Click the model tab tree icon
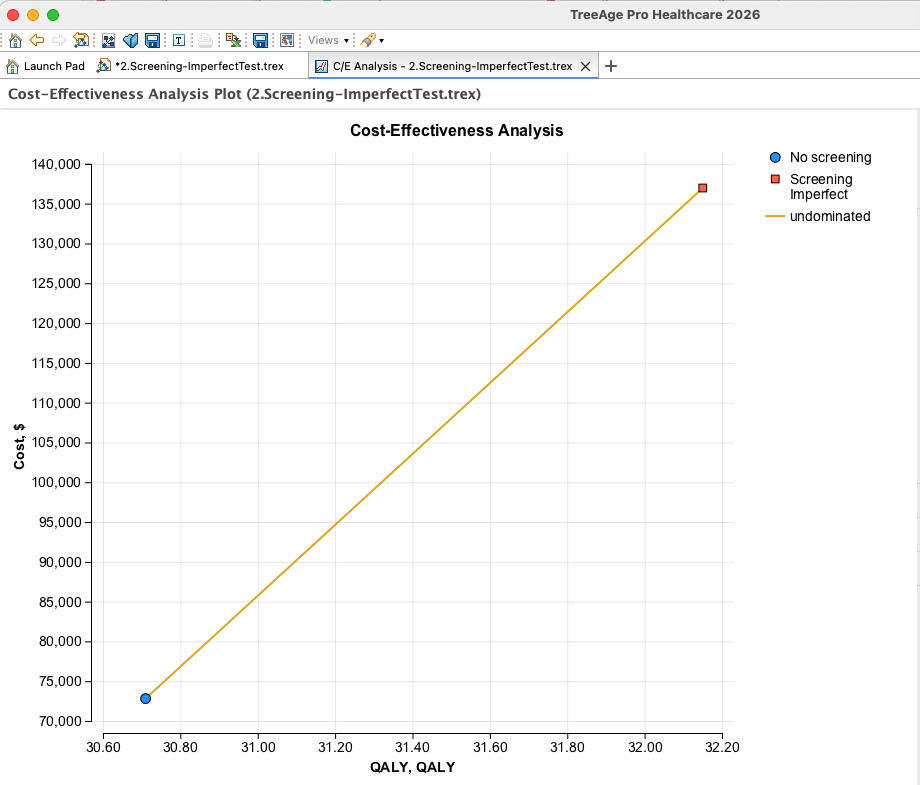The image size is (920, 785). tap(103, 66)
